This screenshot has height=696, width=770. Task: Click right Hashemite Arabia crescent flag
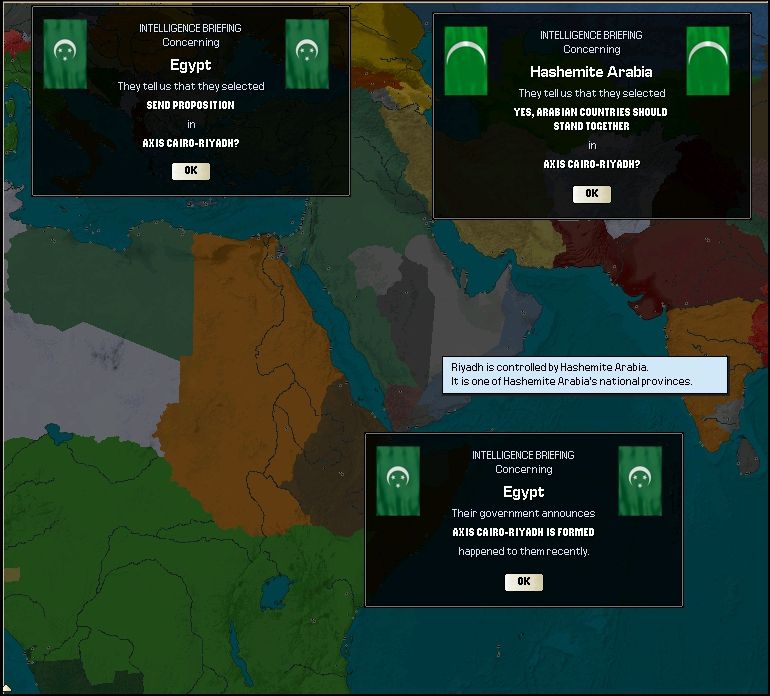[708, 61]
